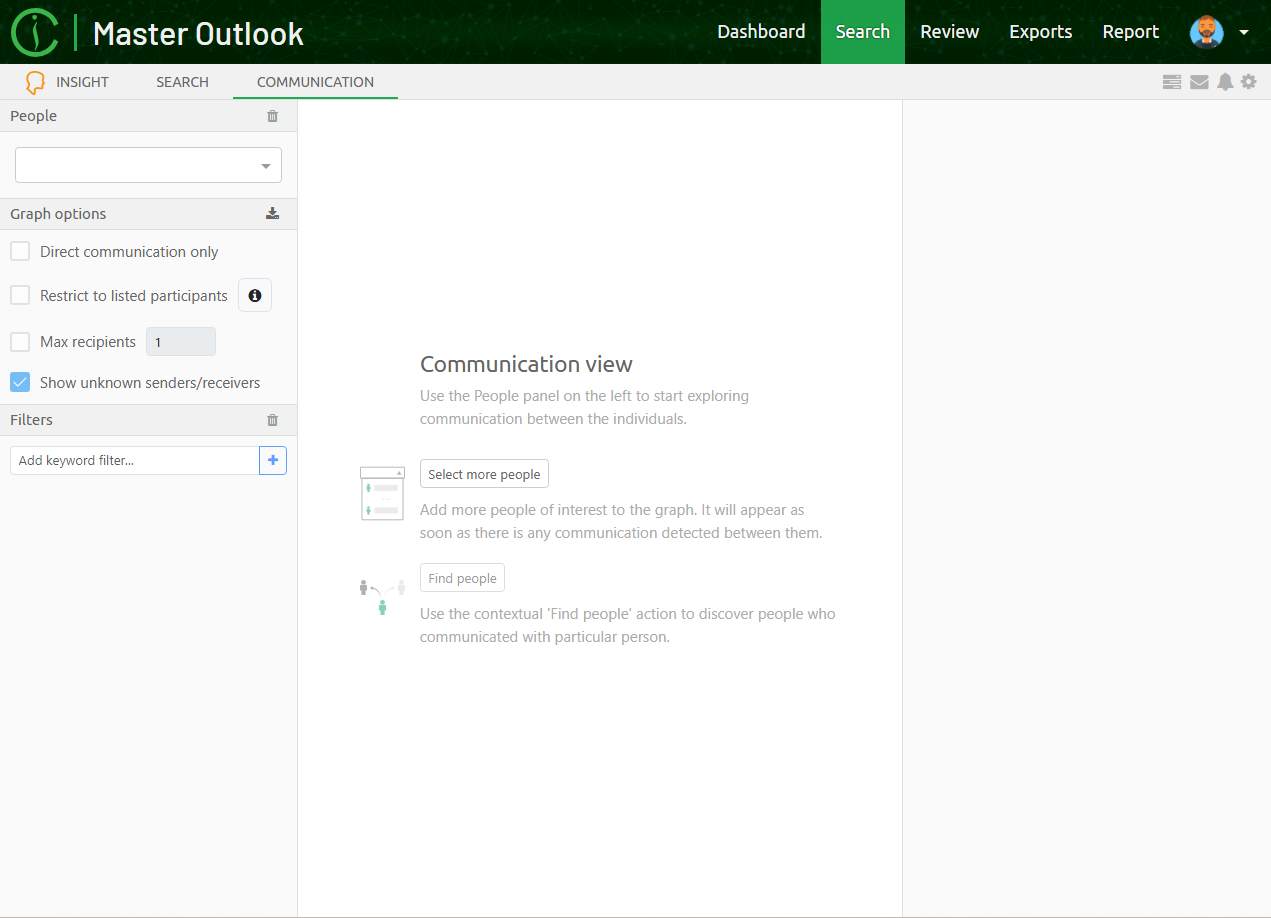Clear Filters with the trash icon
This screenshot has width=1271, height=918.
coord(272,420)
